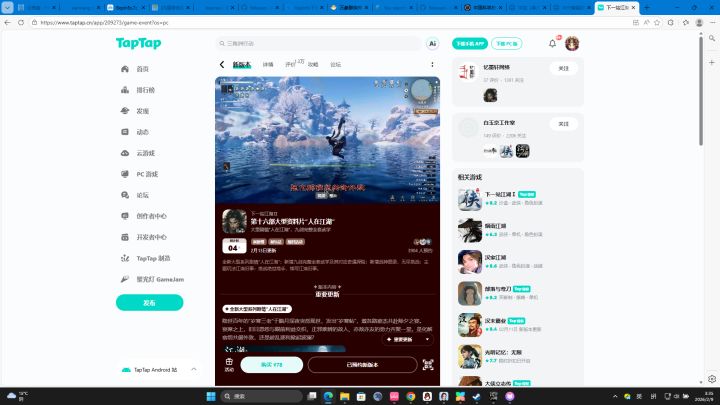Expand the system tray hidden icons
The image size is (720, 405).
point(615,396)
